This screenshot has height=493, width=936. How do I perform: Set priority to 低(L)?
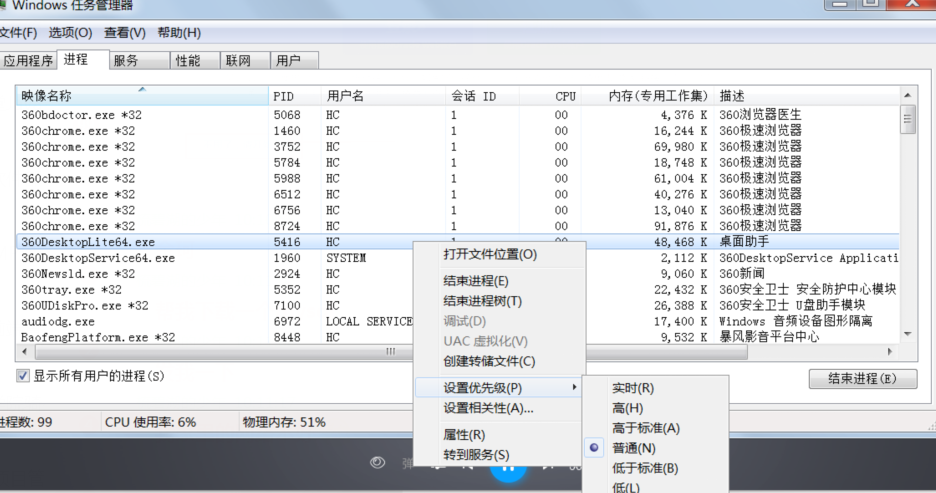[655, 486]
